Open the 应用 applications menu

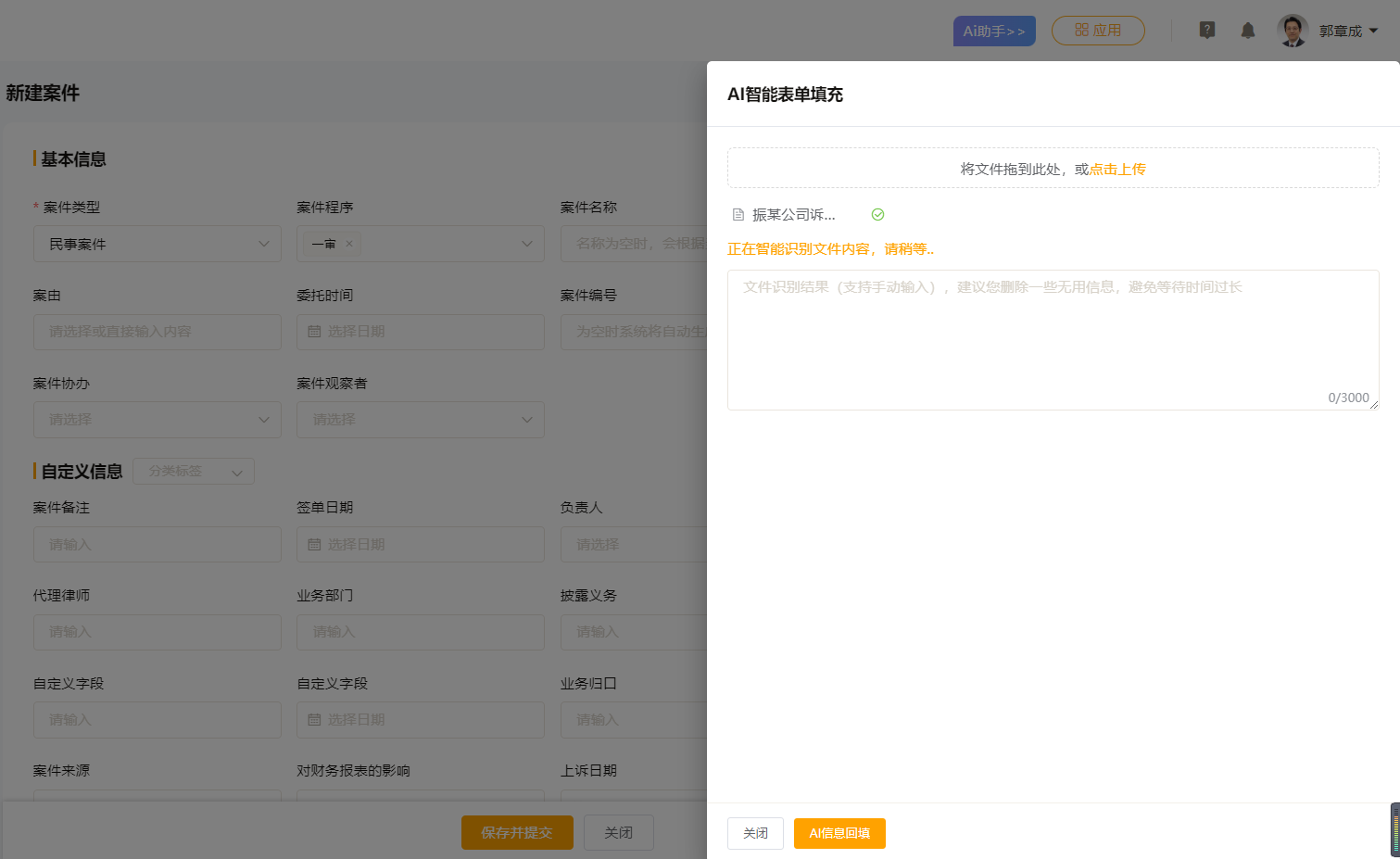click(1098, 31)
